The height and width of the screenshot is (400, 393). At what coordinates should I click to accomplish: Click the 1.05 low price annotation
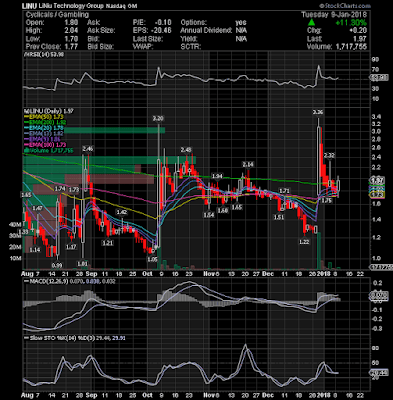coord(152,259)
